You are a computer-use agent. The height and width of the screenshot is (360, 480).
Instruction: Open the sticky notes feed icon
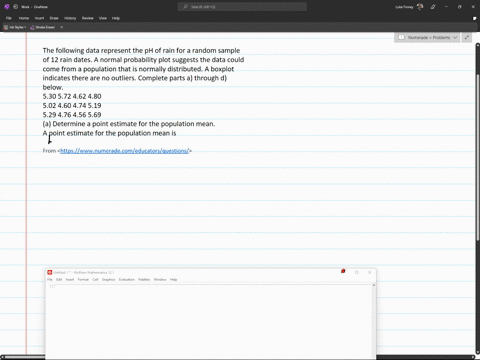[x=474, y=18]
